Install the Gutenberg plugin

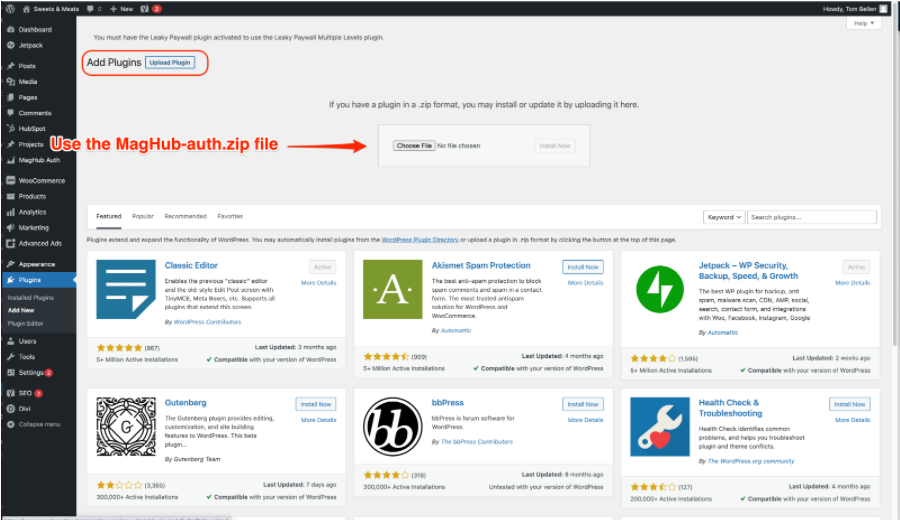pyautogui.click(x=316, y=404)
